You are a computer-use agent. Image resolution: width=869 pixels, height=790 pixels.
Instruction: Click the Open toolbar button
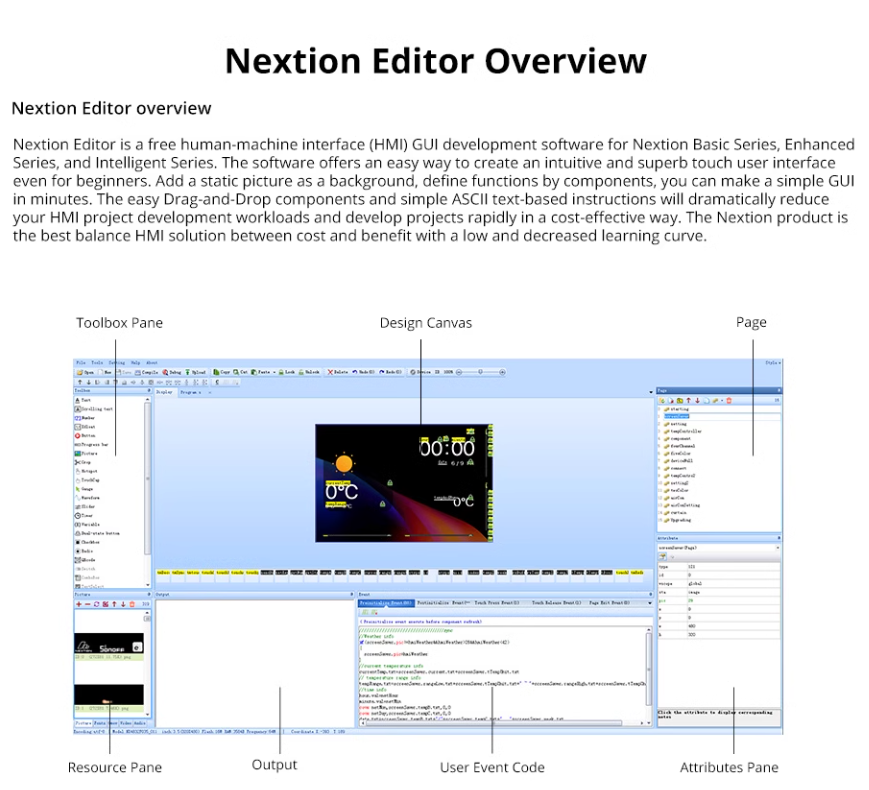(86, 373)
